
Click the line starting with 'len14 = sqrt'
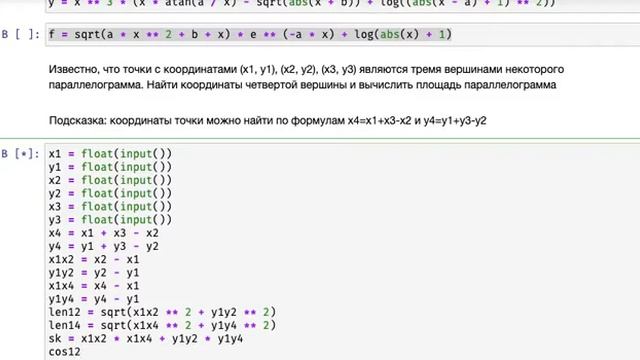tap(162, 325)
